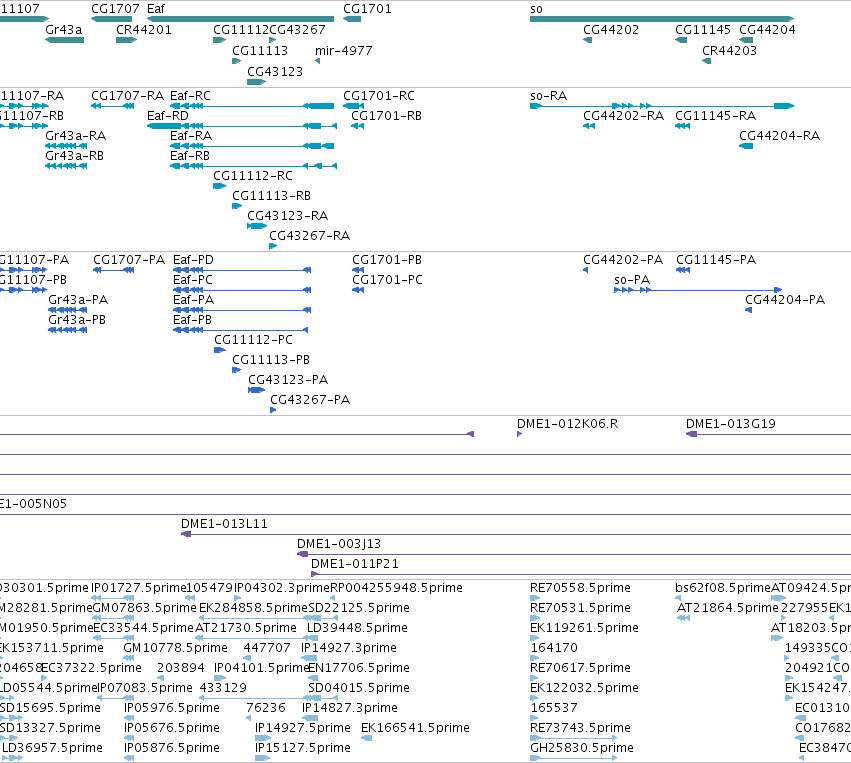Click the CG44202-RA transcript label

623,116
